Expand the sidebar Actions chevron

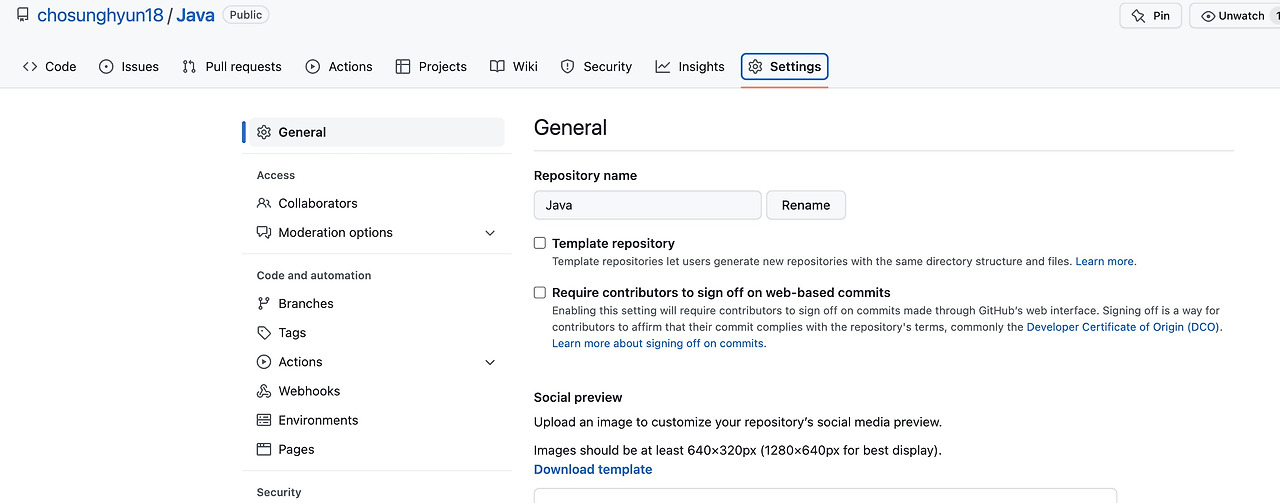point(490,362)
